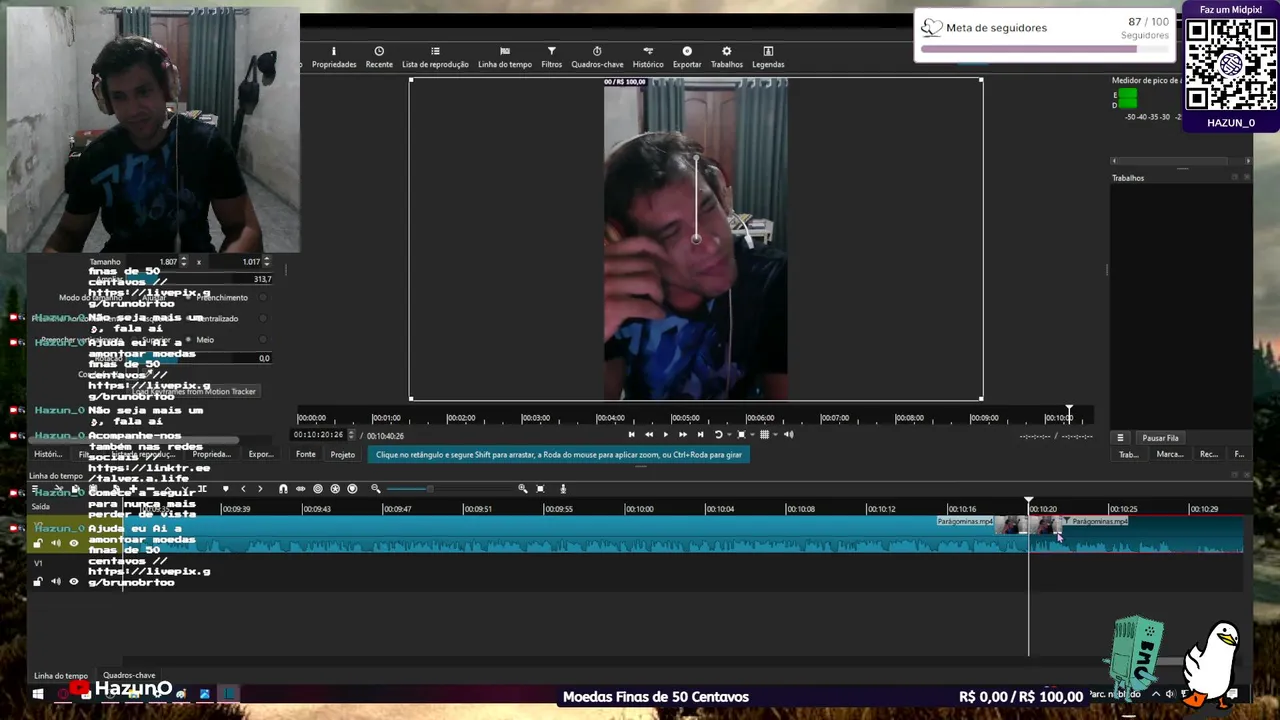This screenshot has width=1280, height=720.
Task: Fast forward the player
Action: point(683,434)
